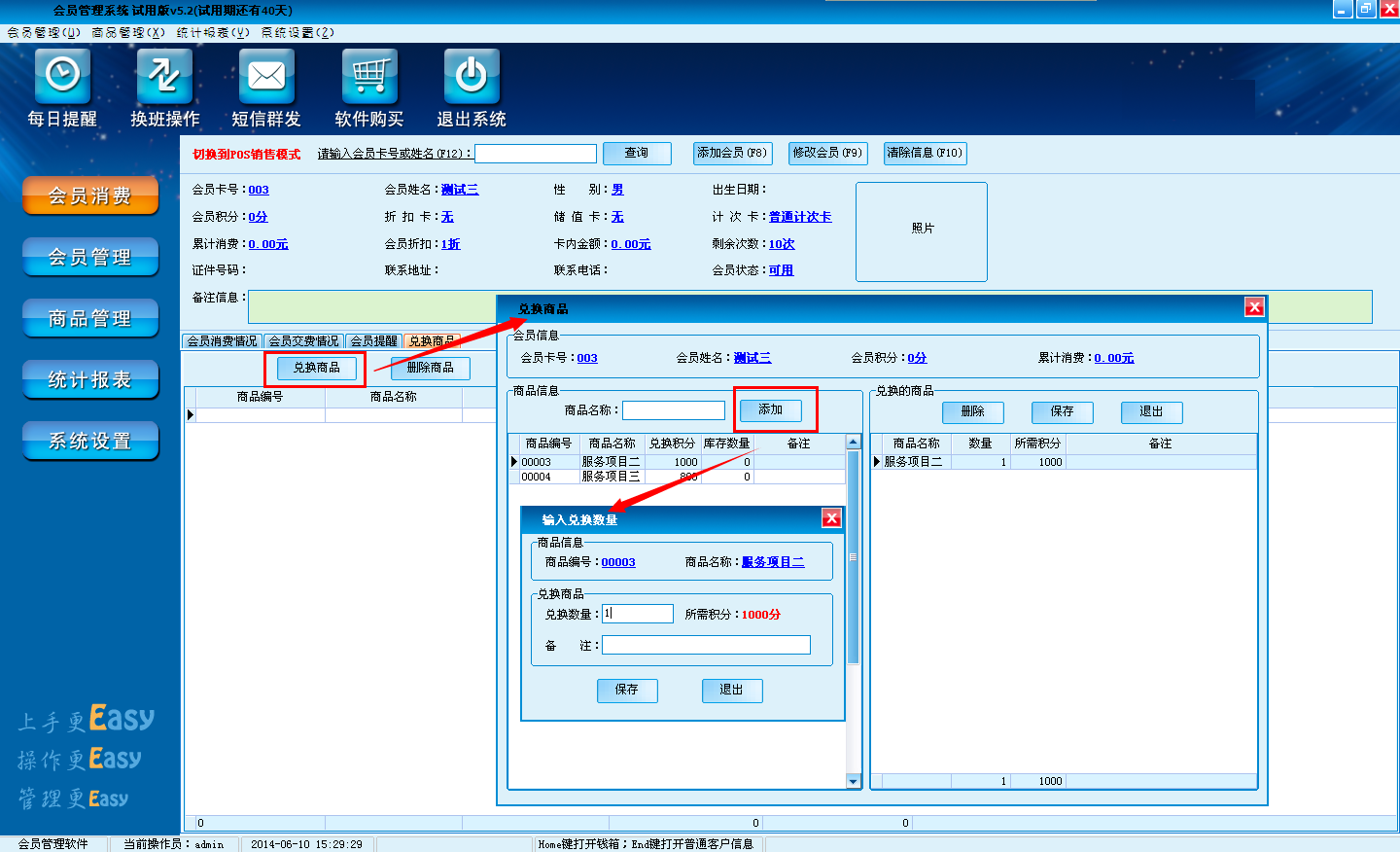Open 短信群发 envelope icon
The width and height of the screenshot is (1400, 852).
(x=266, y=76)
